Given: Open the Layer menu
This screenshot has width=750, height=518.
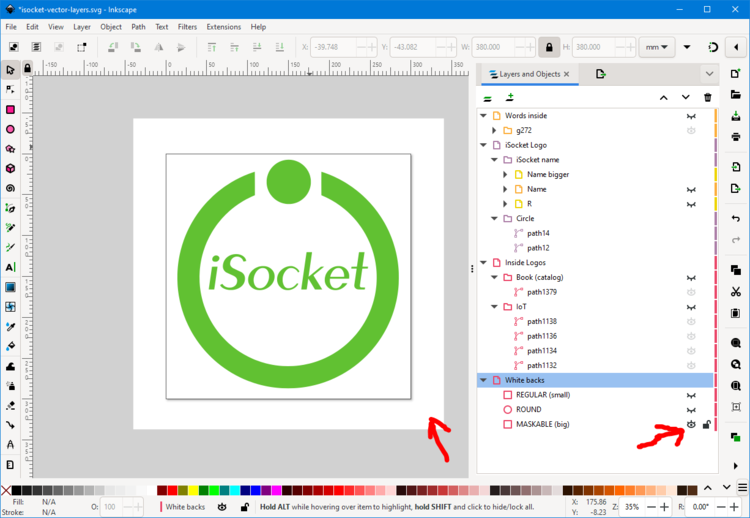Looking at the screenshot, I should [82, 27].
